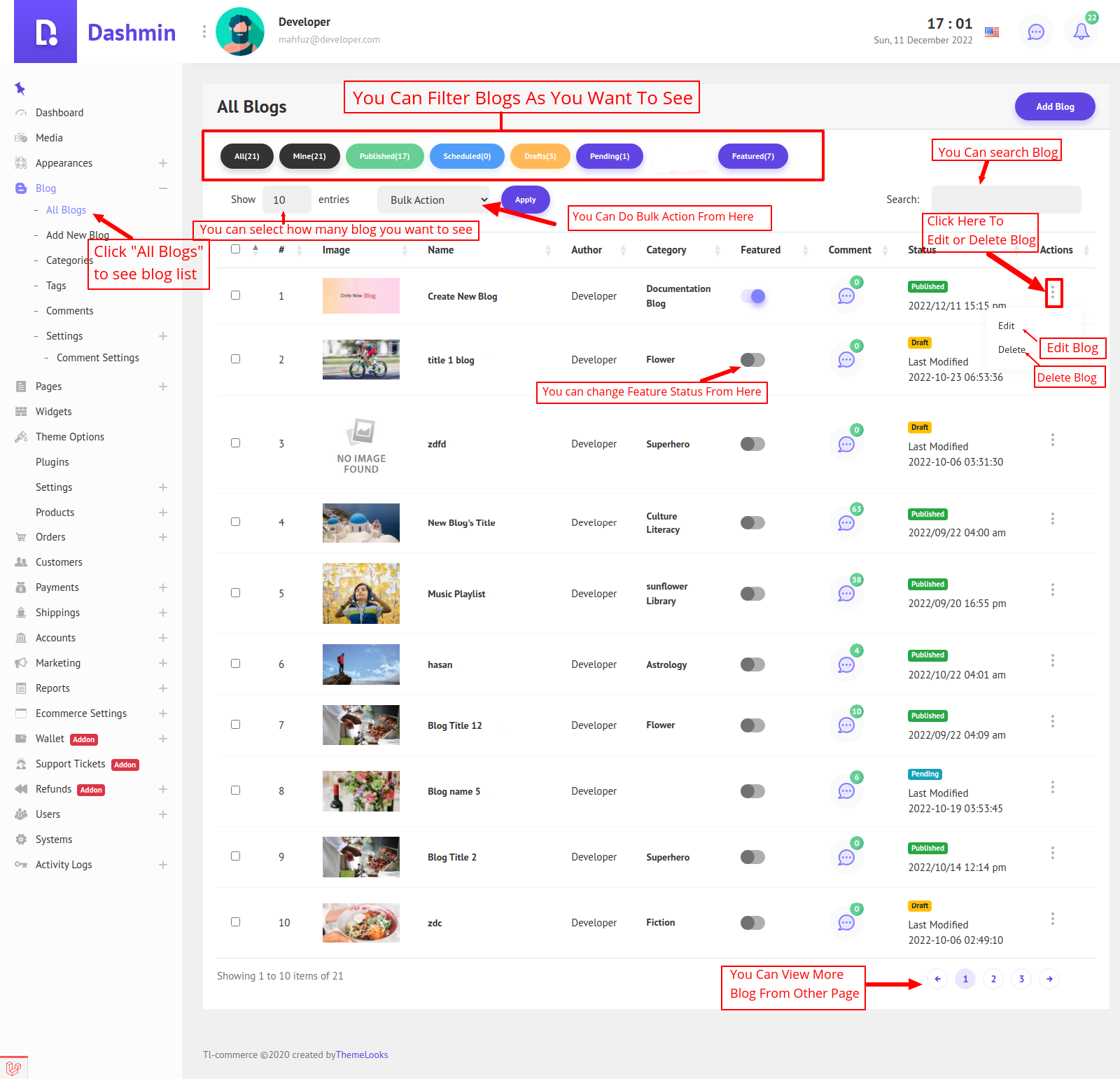Expand the Appearances sidebar menu
This screenshot has width=1120, height=1079.
pos(162,163)
